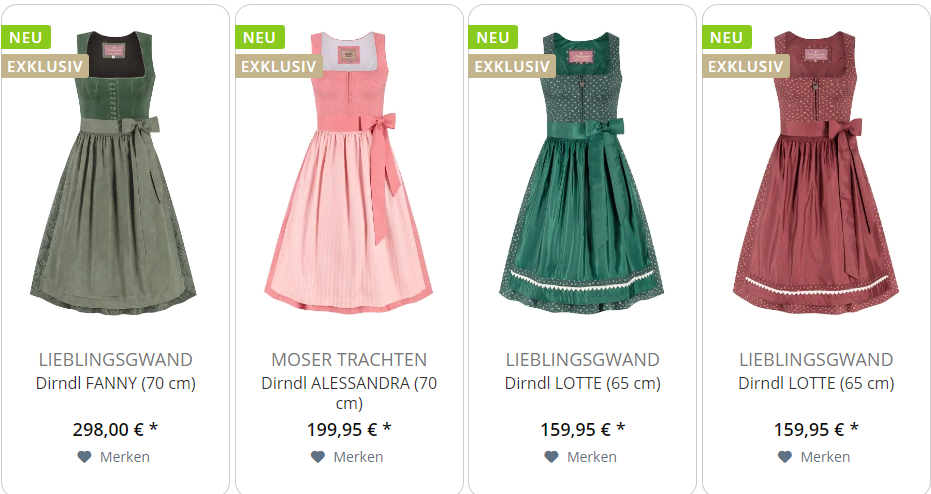This screenshot has height=494, width=931.
Task: Open the burgundy Dirndl LOTTE image
Action: (x=815, y=173)
